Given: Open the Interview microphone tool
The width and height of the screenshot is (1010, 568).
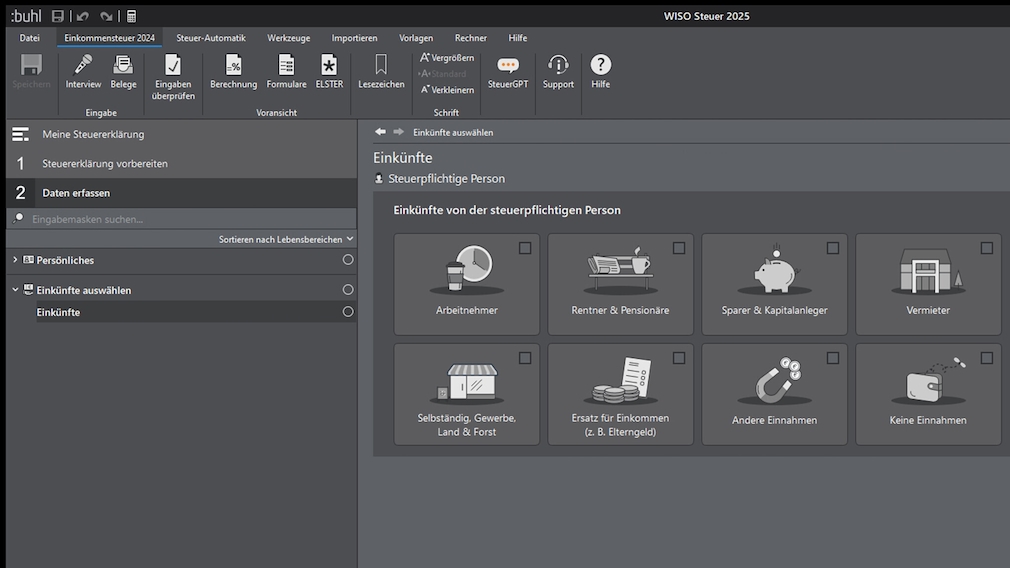Looking at the screenshot, I should click(x=83, y=71).
